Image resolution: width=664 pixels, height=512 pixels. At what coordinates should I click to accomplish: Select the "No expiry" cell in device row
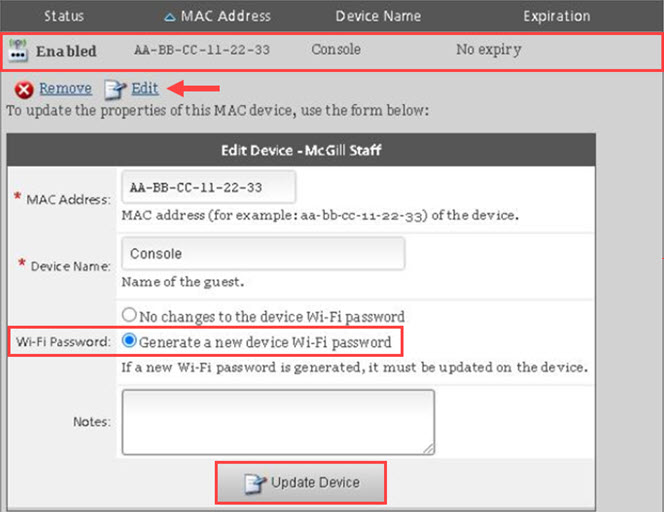(x=489, y=50)
